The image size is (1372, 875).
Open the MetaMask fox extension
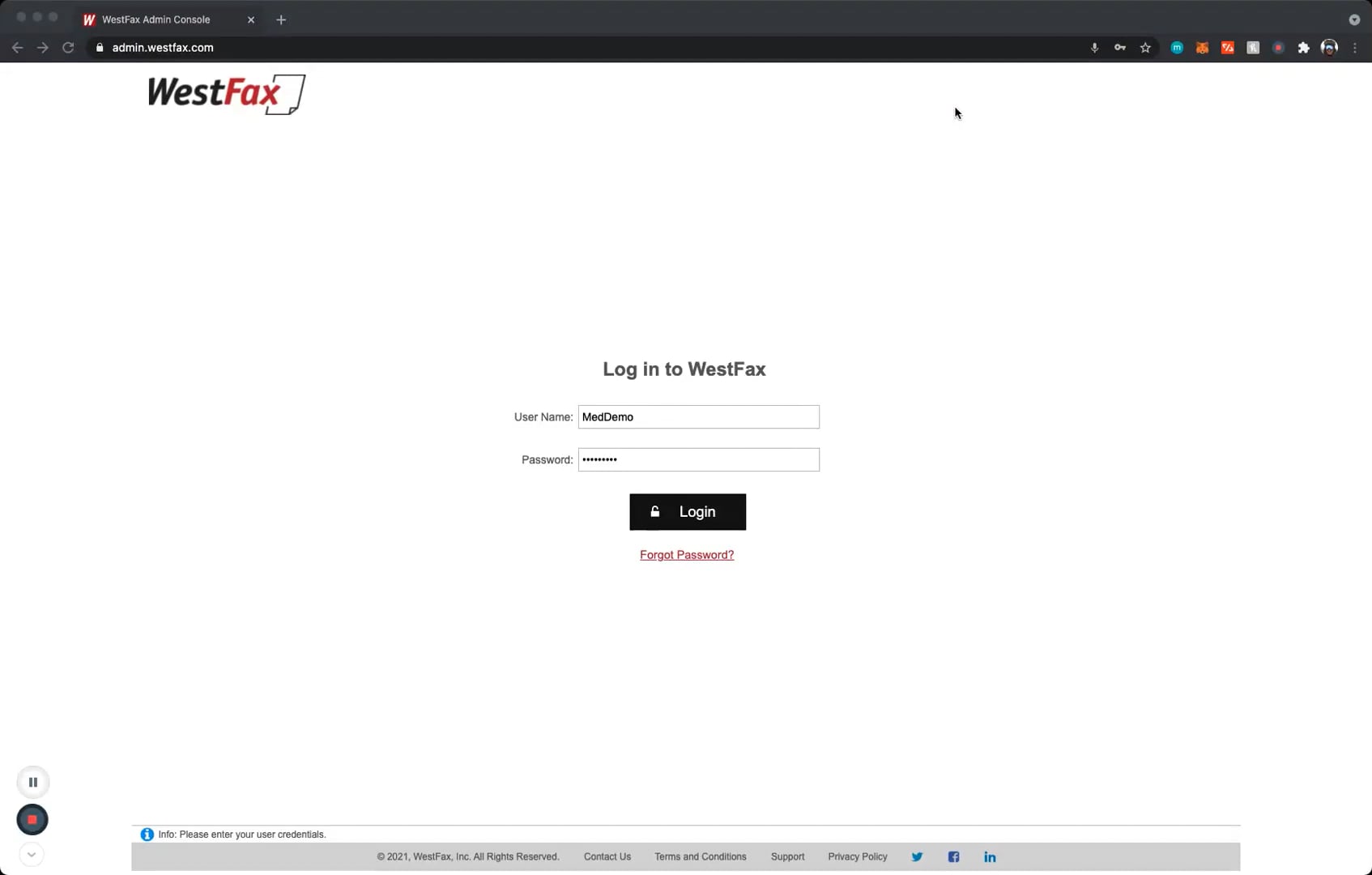tap(1202, 48)
